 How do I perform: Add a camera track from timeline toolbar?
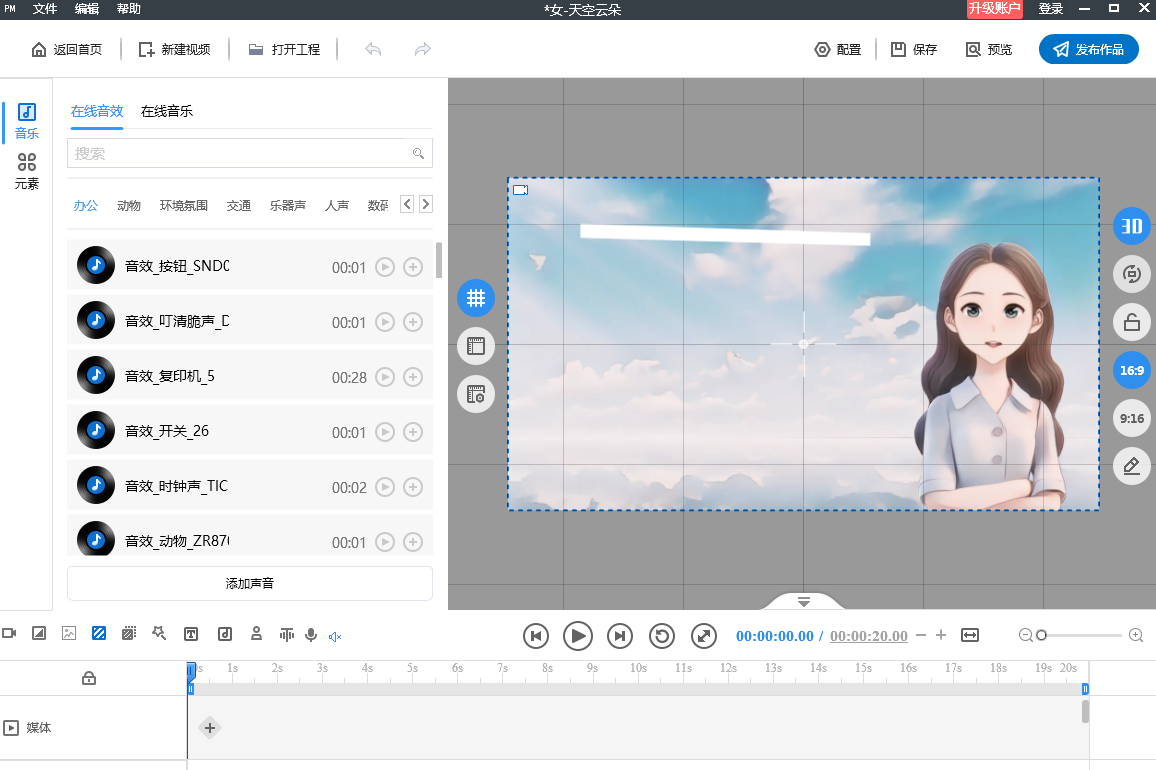[x=10, y=634]
